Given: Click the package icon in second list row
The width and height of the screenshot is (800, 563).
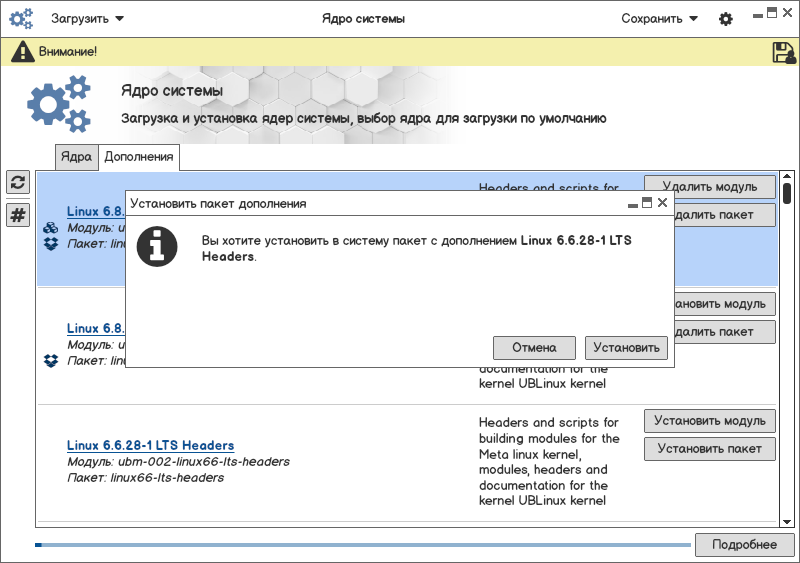Looking at the screenshot, I should (x=51, y=360).
